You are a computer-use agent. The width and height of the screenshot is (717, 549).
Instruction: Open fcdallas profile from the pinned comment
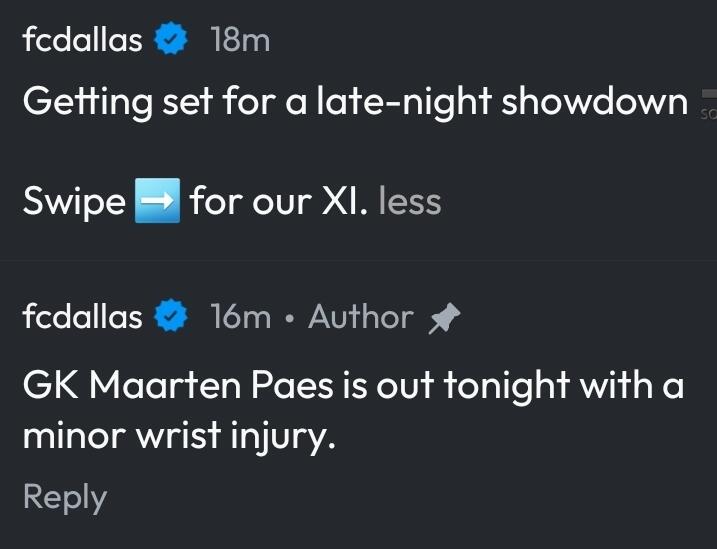pyautogui.click(x=82, y=318)
